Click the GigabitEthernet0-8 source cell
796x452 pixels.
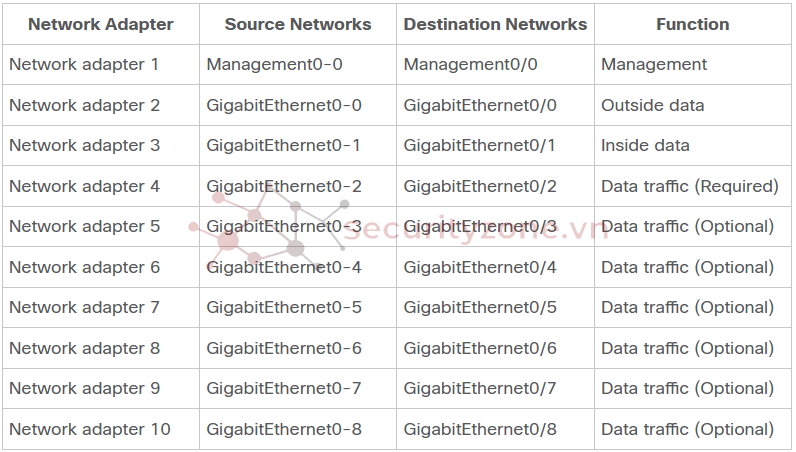pos(297,429)
